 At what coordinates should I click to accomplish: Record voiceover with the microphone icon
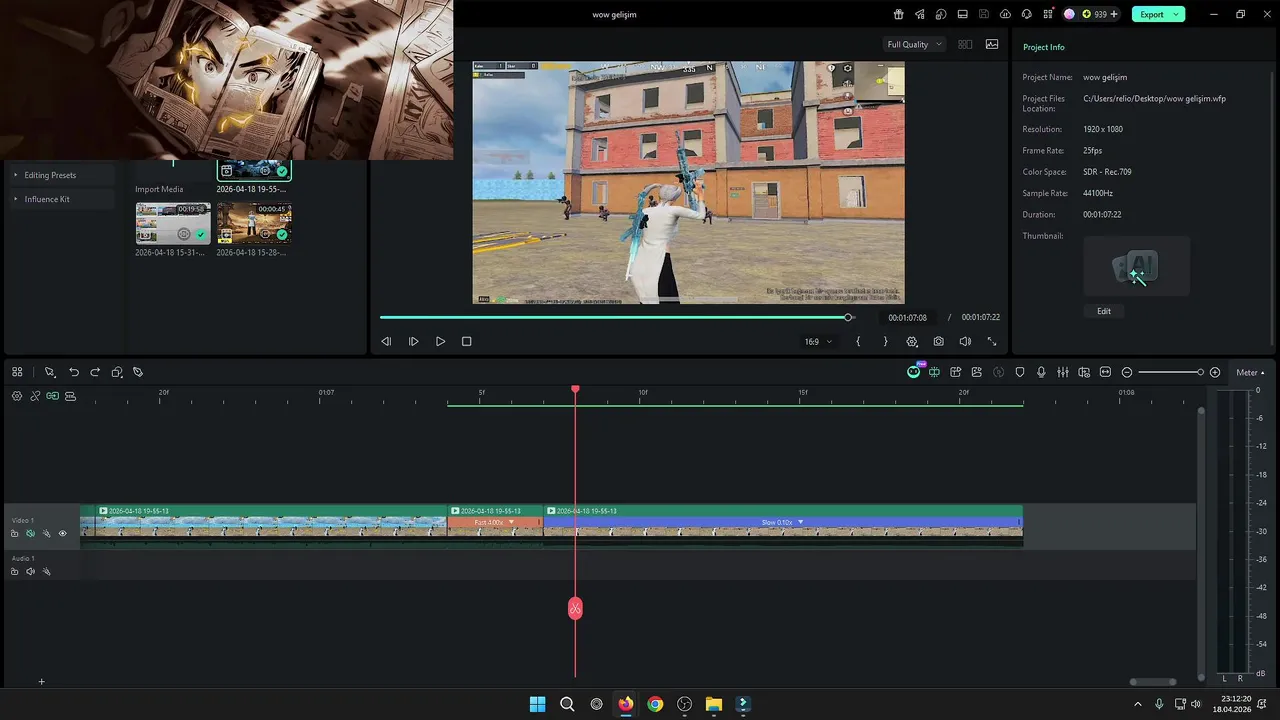coord(1041,372)
